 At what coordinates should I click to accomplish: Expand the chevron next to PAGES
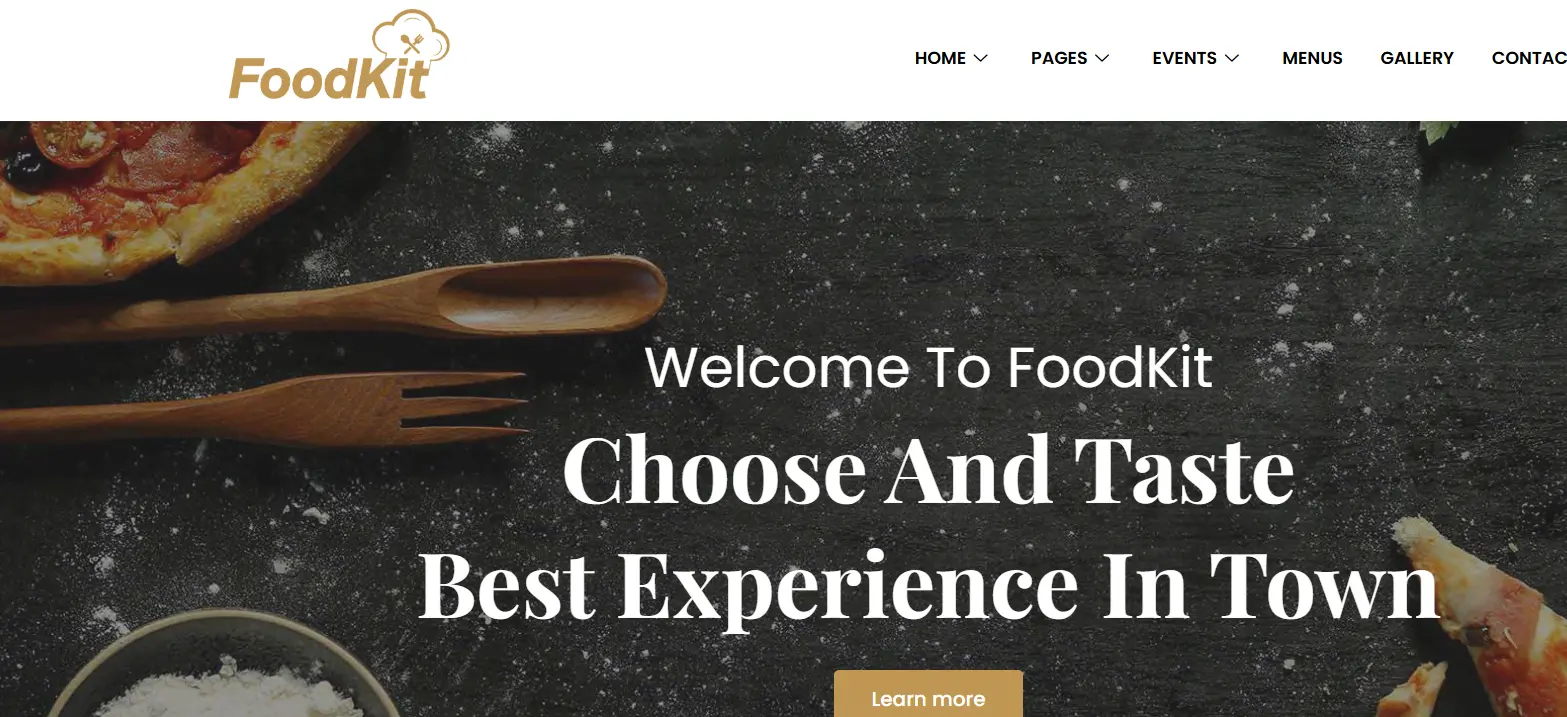[1102, 58]
